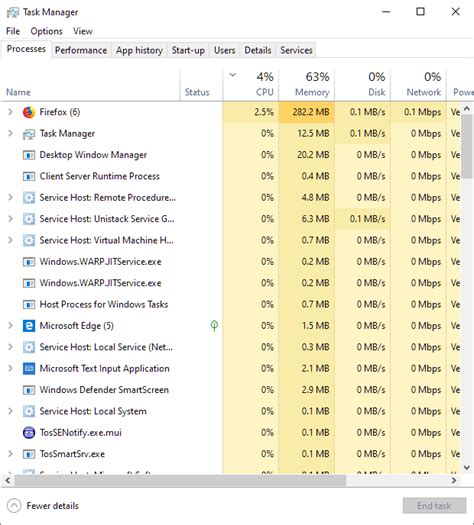Click the Task Manager process row icon
The width and height of the screenshot is (474, 525).
[29, 134]
